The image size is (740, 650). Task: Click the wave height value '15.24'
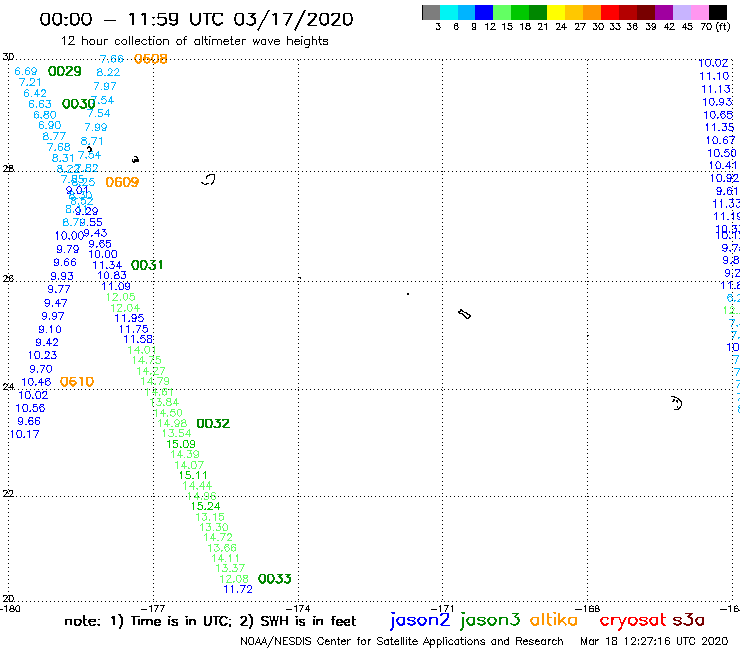click(x=205, y=506)
